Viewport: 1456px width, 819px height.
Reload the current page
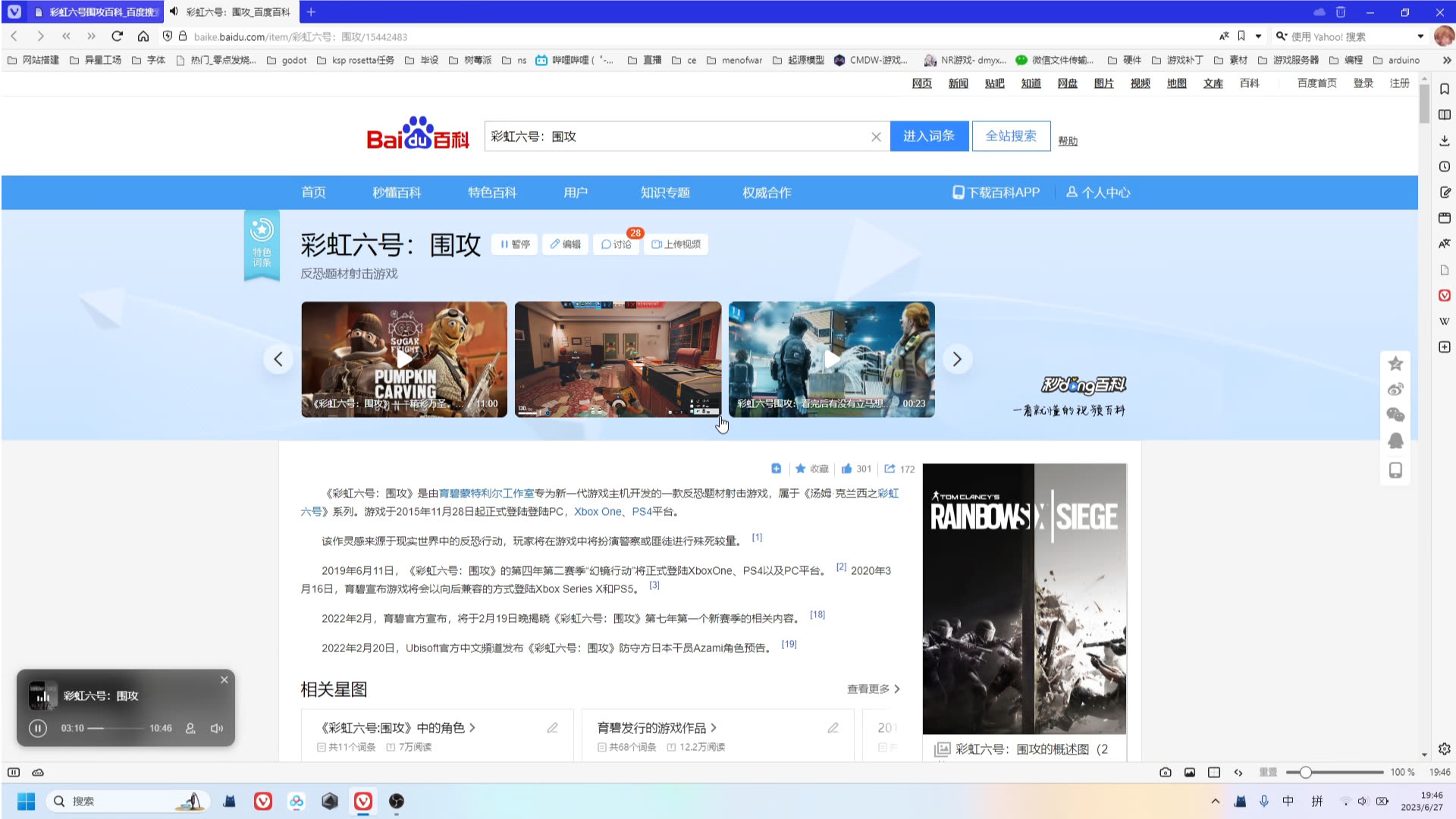point(117,36)
